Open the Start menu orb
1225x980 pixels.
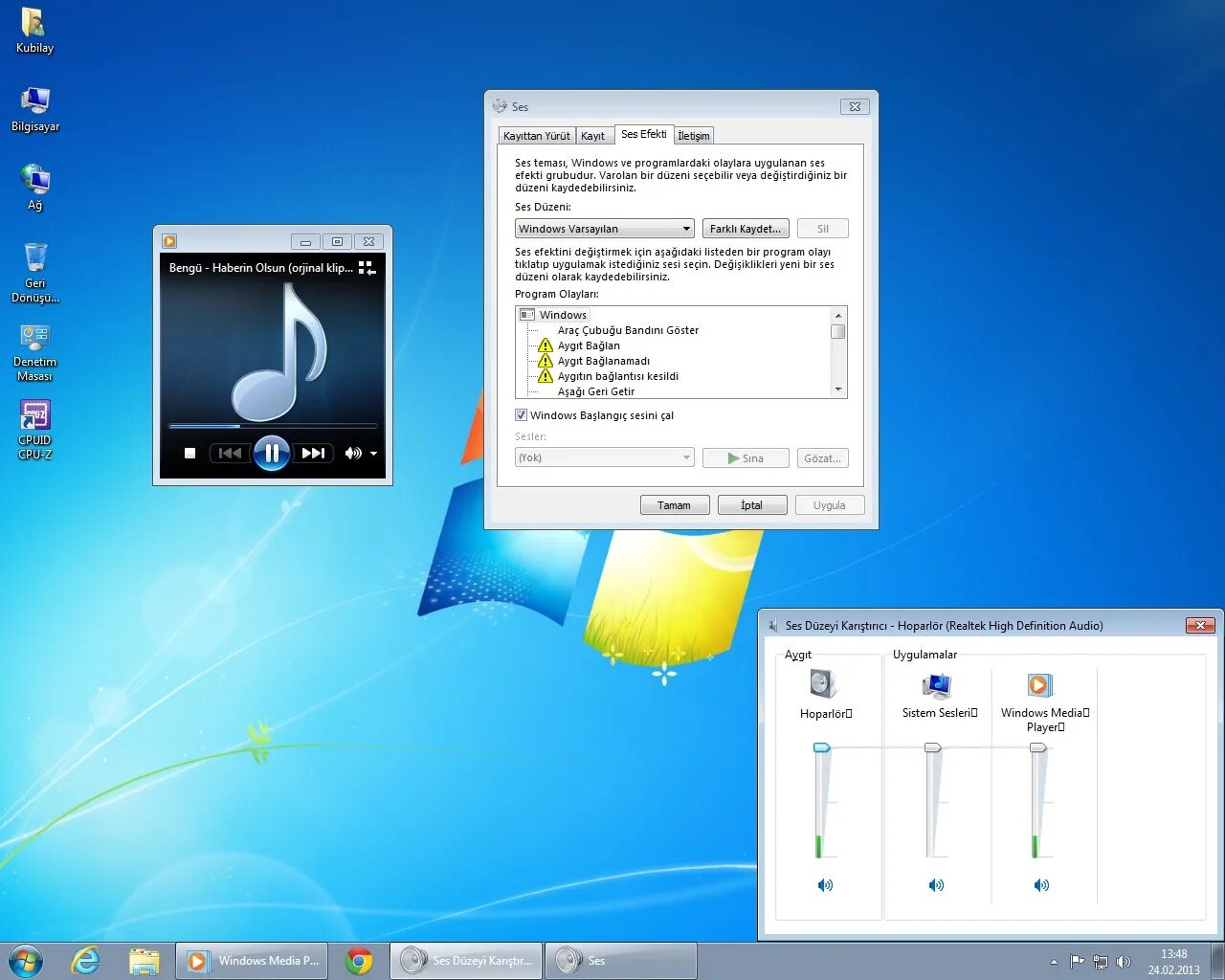tap(26, 961)
